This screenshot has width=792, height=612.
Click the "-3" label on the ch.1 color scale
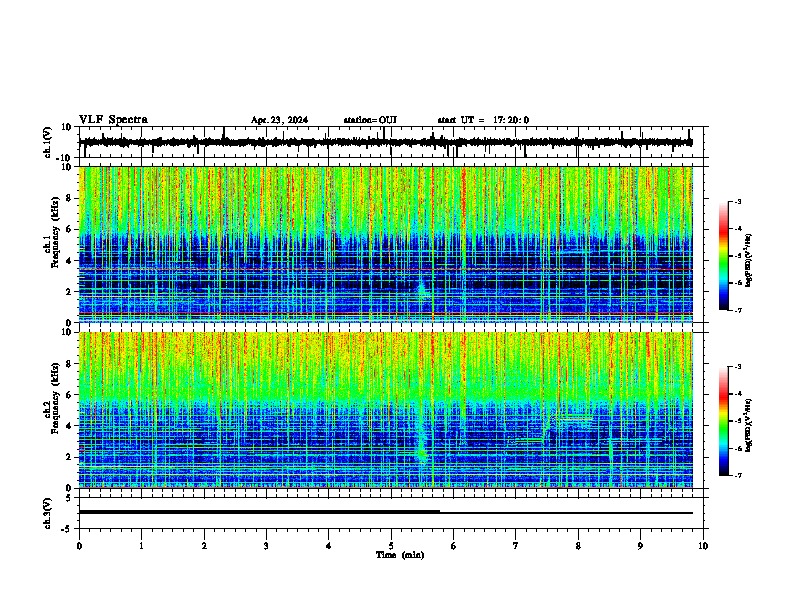tap(737, 201)
